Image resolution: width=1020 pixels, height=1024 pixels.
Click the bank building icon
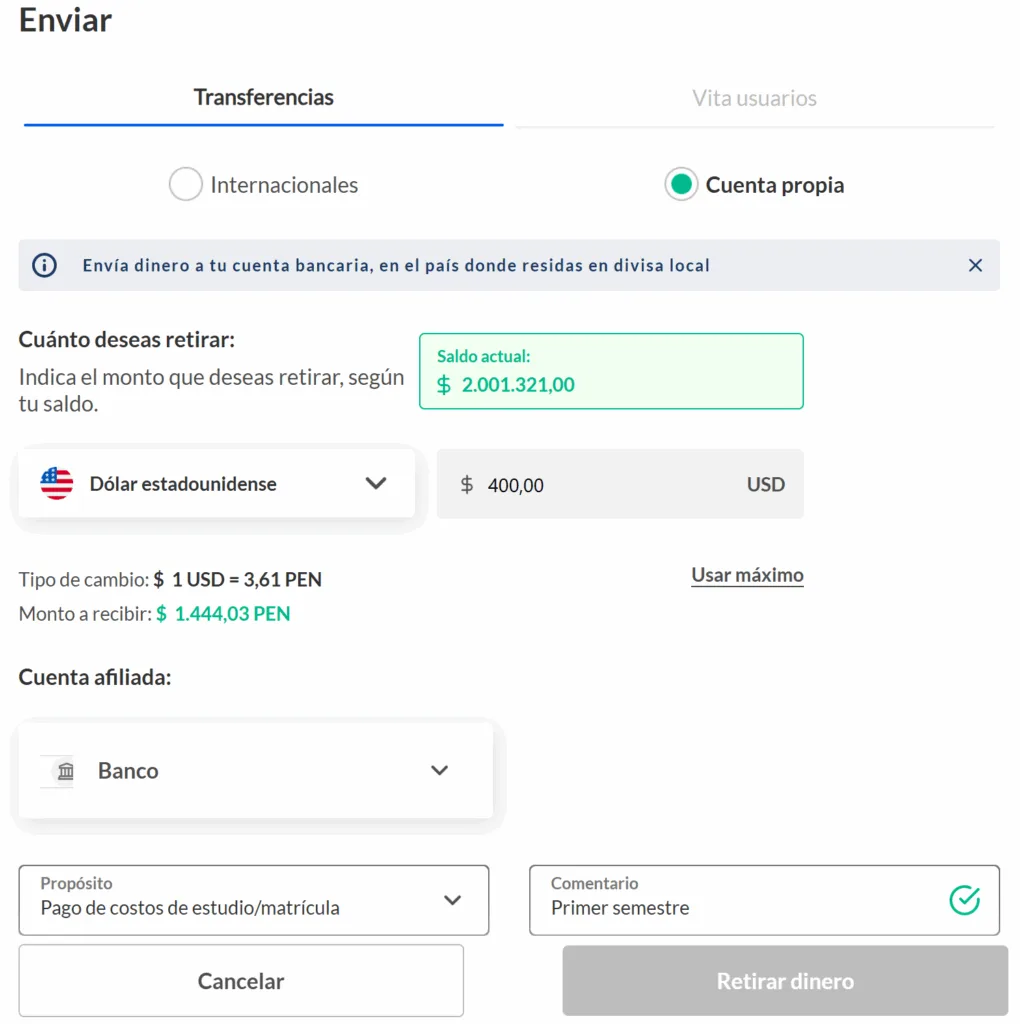coord(65,771)
